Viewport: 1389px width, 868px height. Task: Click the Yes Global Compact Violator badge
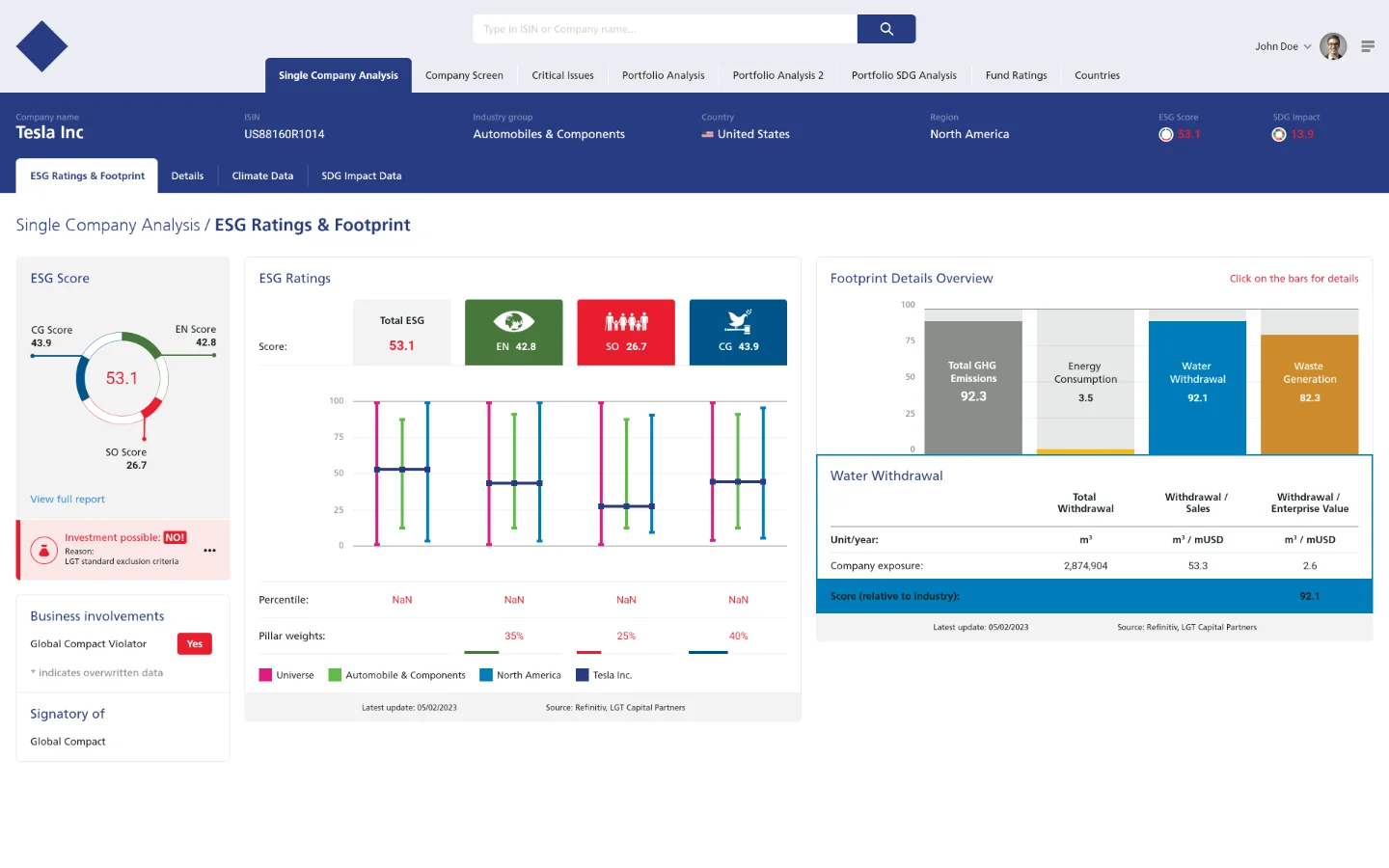click(195, 644)
